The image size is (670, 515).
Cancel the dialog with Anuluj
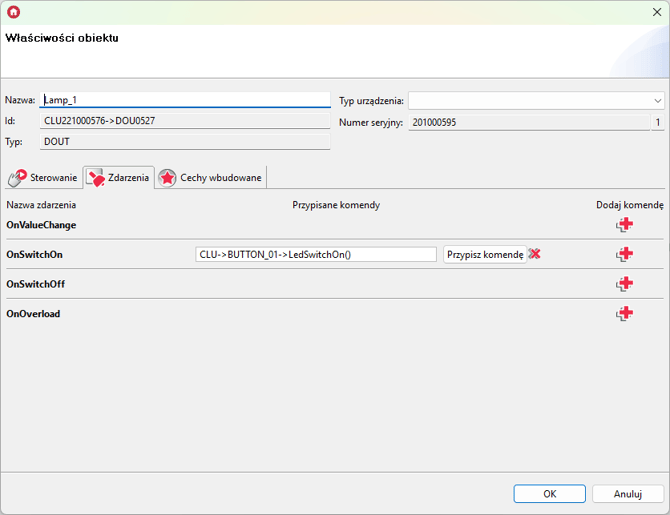[627, 494]
